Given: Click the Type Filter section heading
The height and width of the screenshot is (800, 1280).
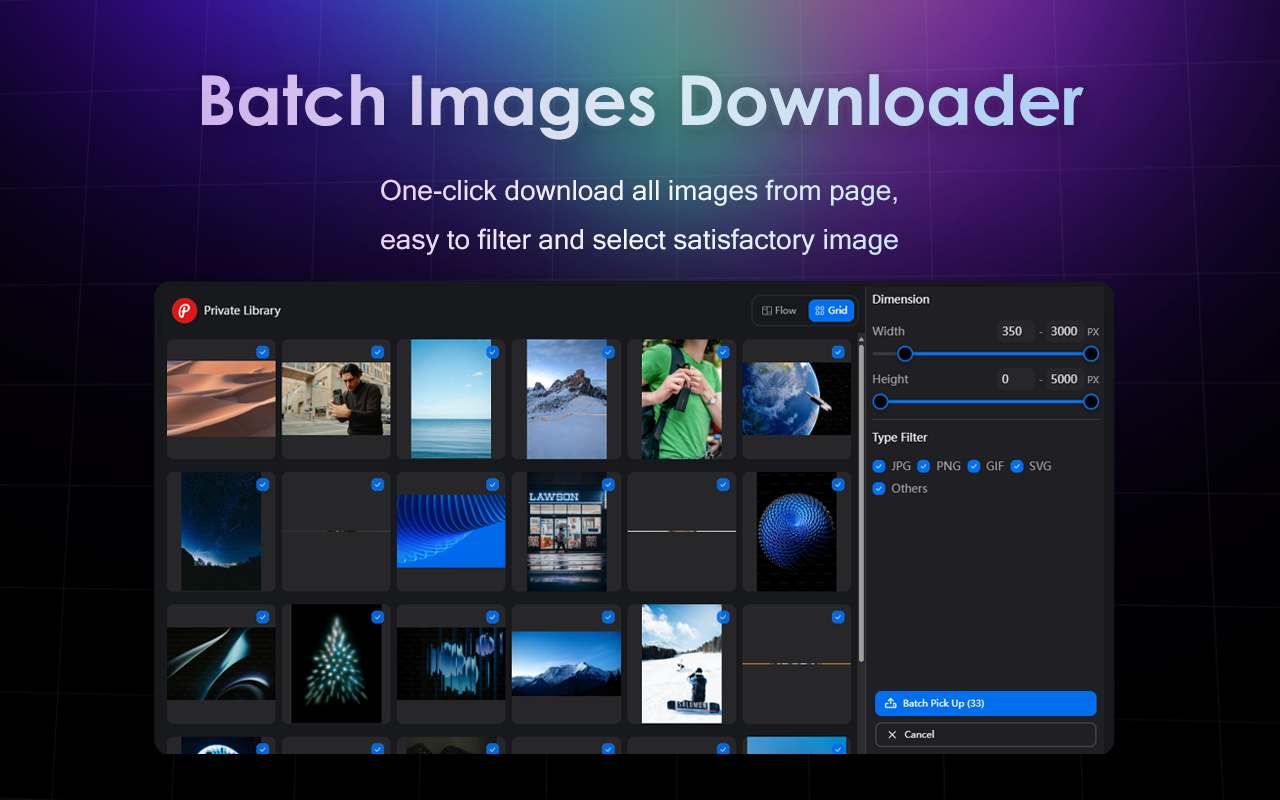Looking at the screenshot, I should pyautogui.click(x=900, y=438).
